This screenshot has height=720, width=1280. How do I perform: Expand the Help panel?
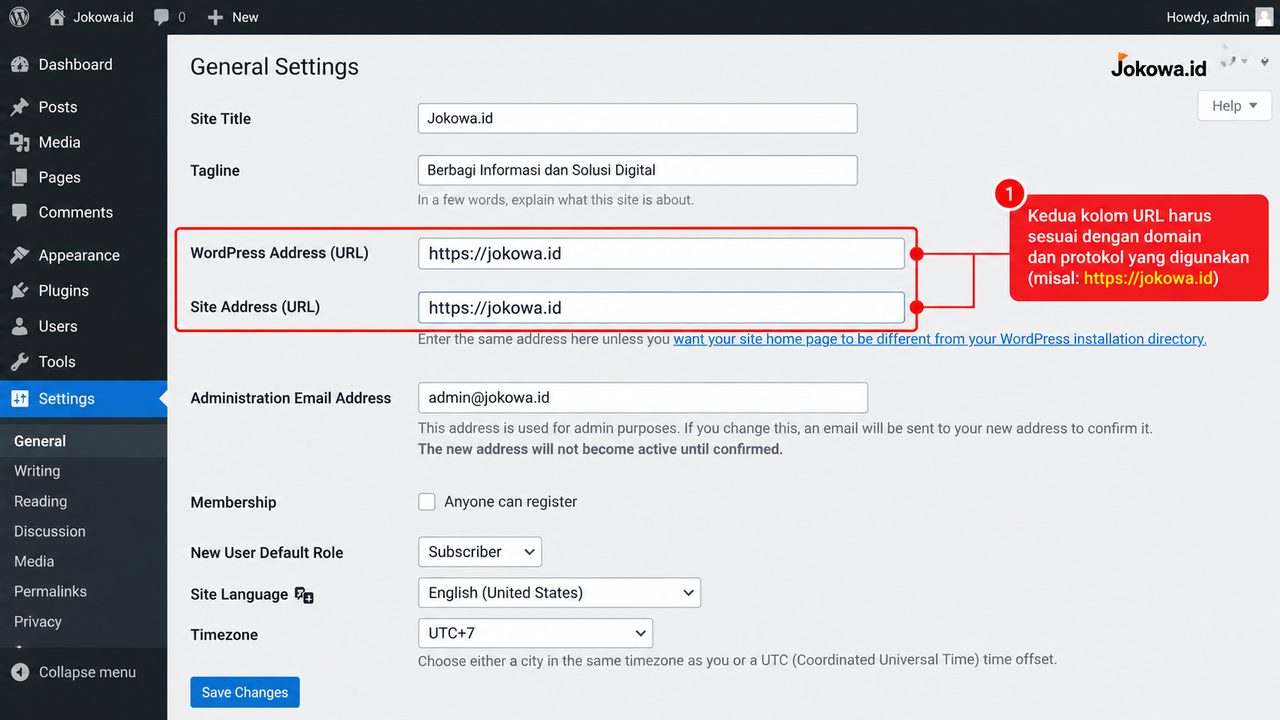(x=1235, y=106)
